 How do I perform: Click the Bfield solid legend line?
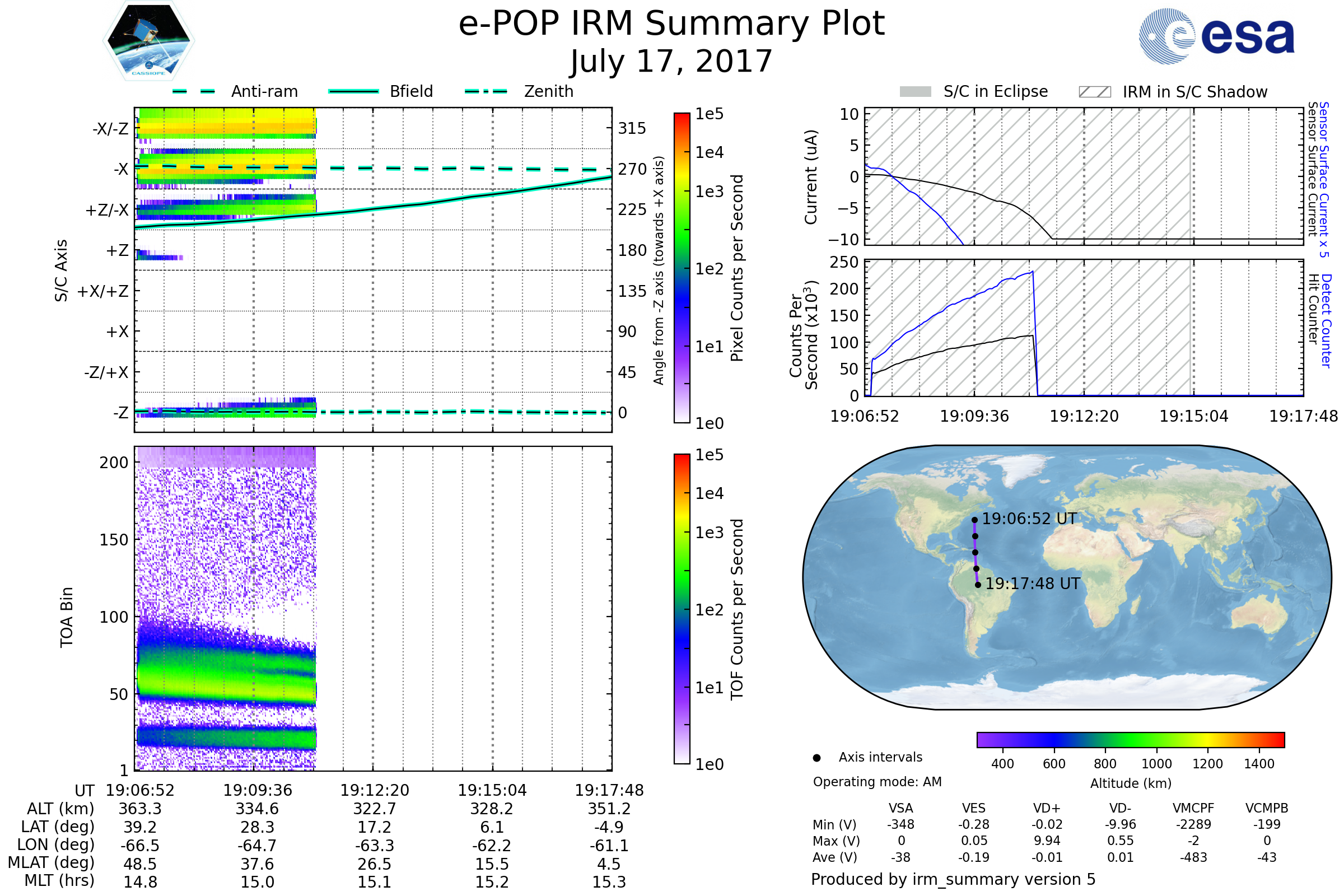[353, 91]
